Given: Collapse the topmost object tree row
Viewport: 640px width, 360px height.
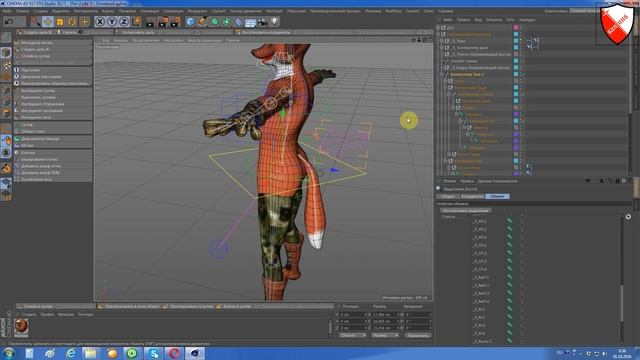Looking at the screenshot, I should (438, 27).
